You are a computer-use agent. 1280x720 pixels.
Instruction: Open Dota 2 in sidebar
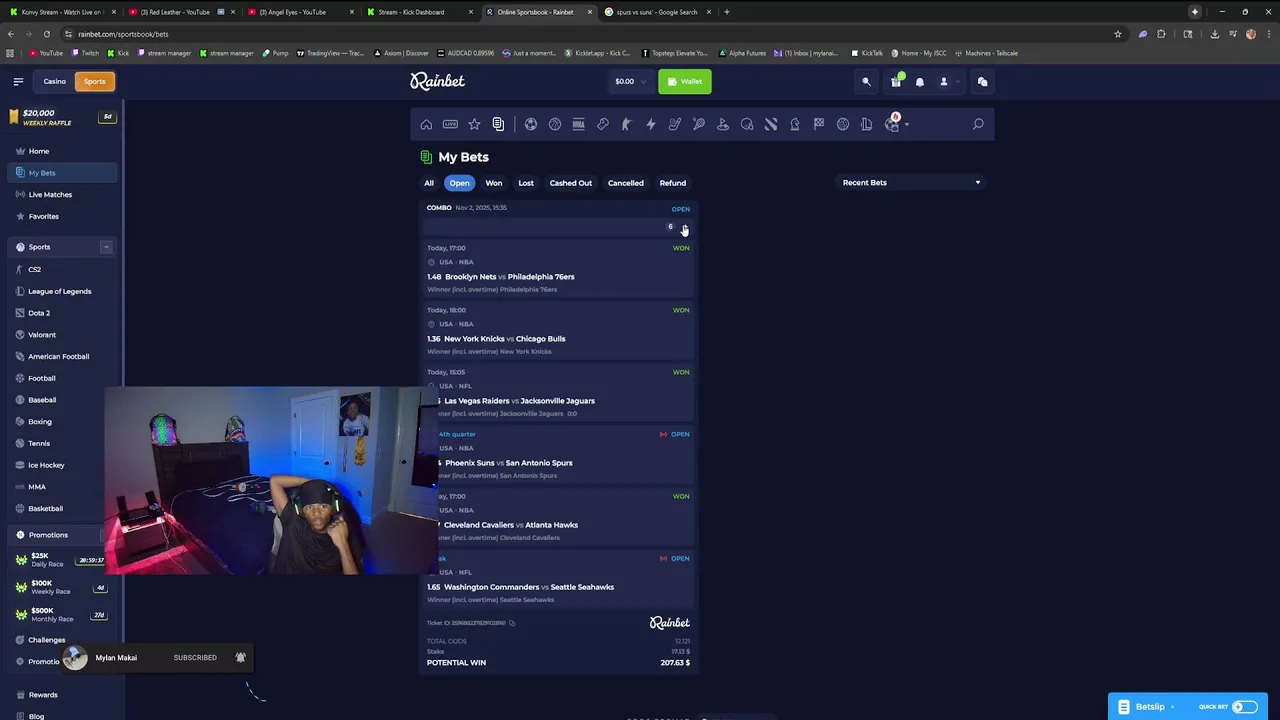click(62, 313)
